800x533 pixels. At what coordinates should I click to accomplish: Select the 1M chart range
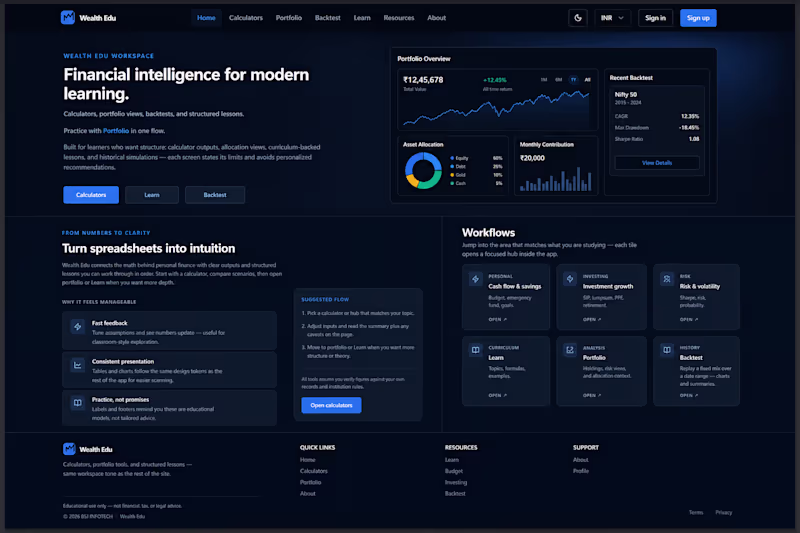coord(544,80)
